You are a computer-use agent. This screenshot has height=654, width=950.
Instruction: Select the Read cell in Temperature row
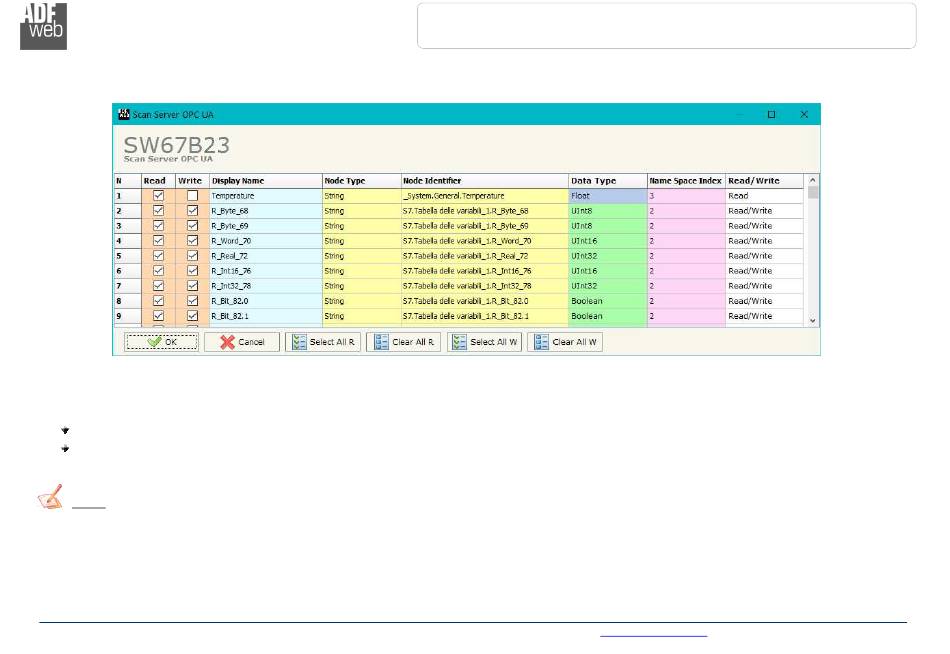(x=765, y=196)
